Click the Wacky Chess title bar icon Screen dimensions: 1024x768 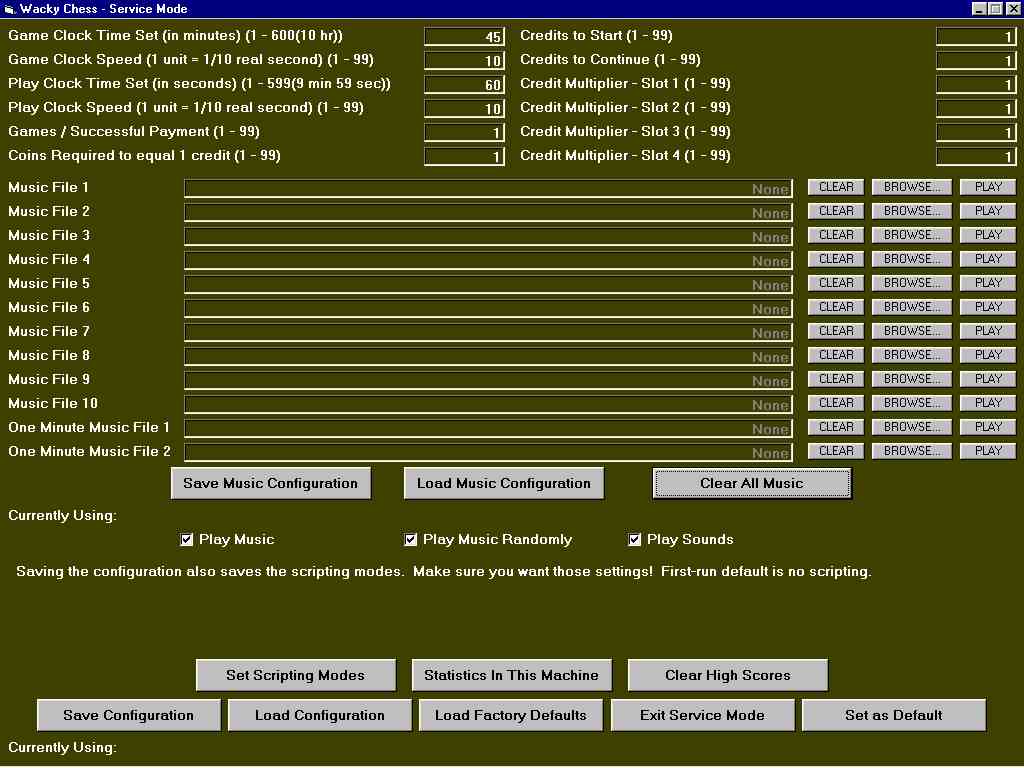click(9, 8)
